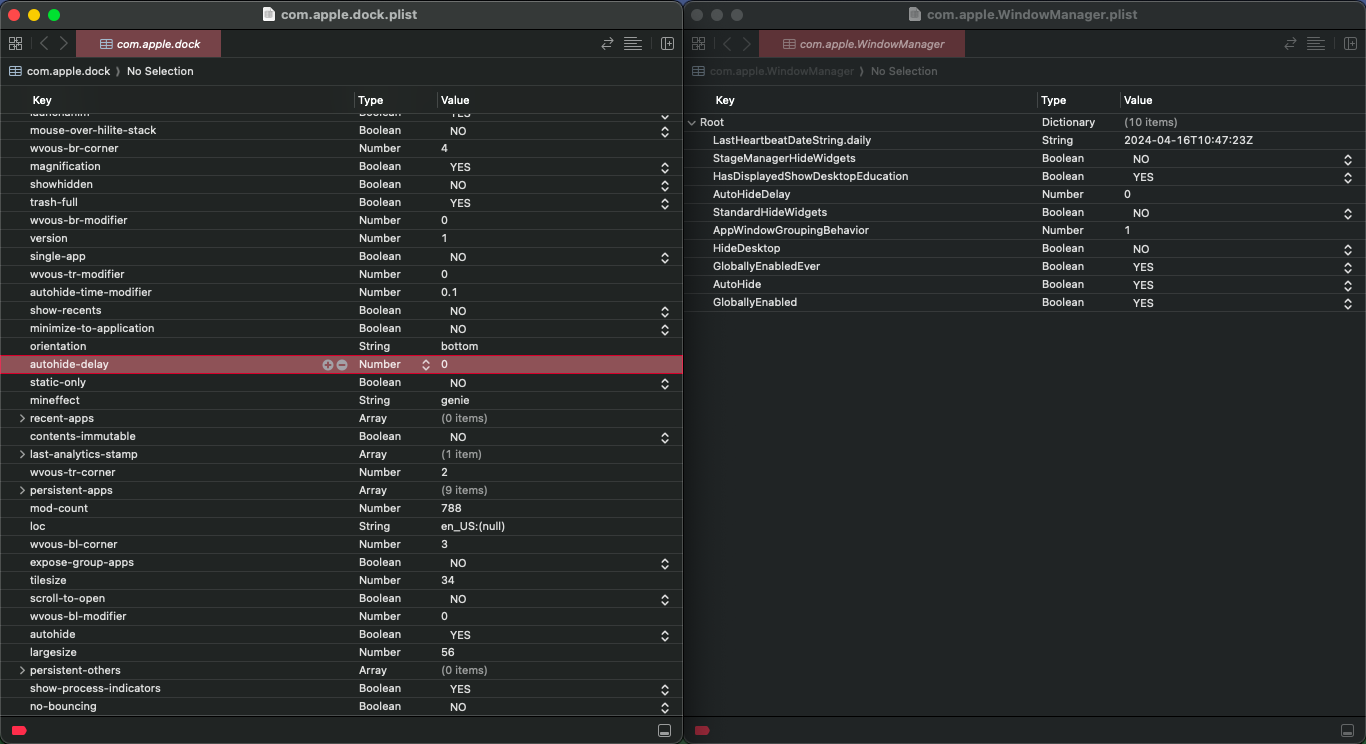1366x744 pixels.
Task: Select AutoHideDelay row in WindowManager.plist
Action: pyautogui.click(x=1024, y=194)
